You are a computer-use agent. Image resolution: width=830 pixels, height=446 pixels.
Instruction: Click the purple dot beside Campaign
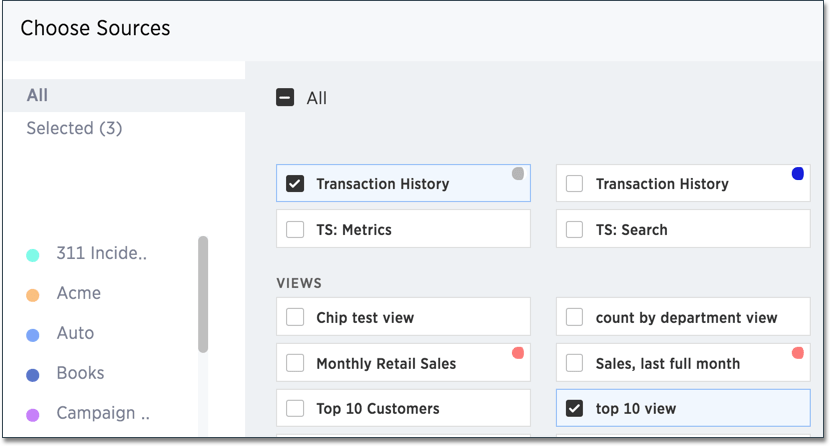coord(33,414)
